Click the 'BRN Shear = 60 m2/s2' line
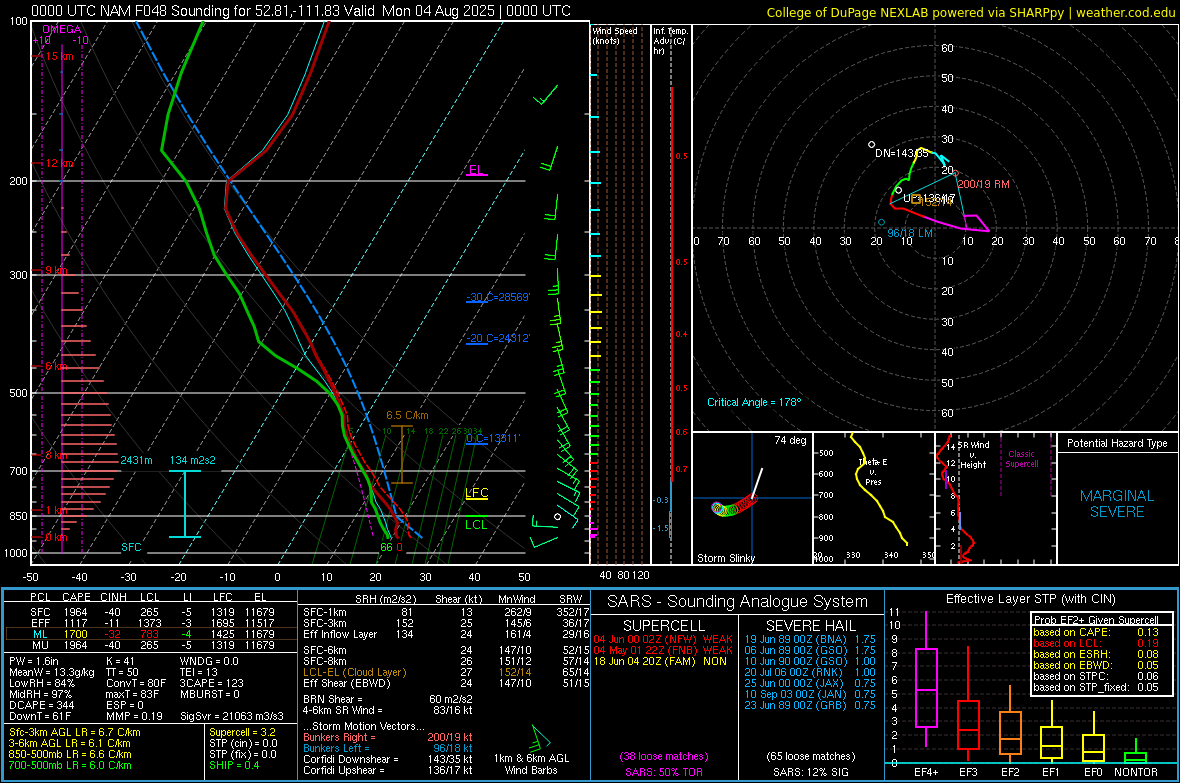 coord(388,699)
